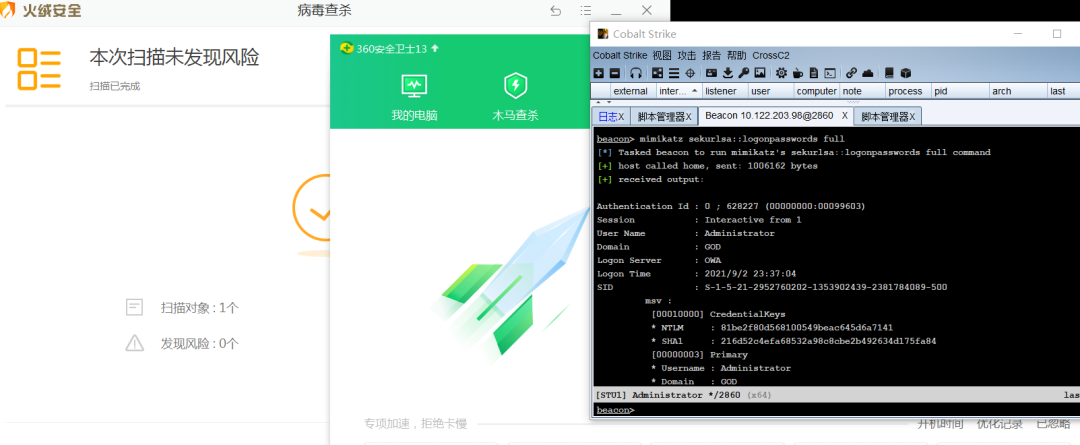Click the 360安全卫士13 title text

[392, 48]
